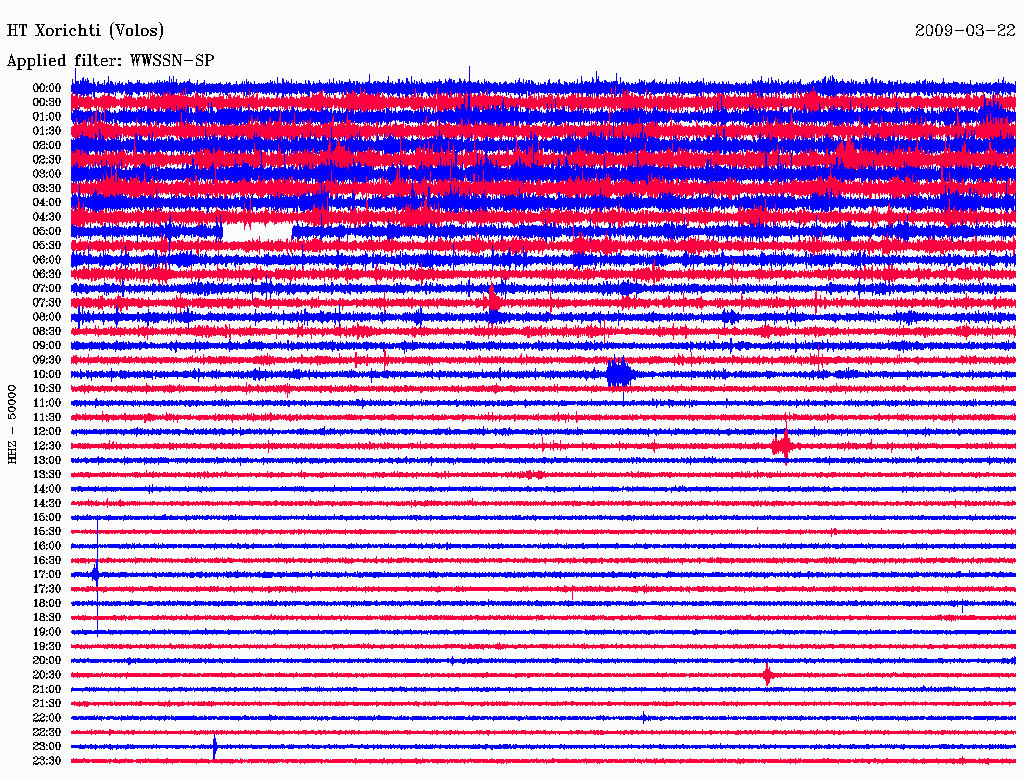Select the 05:00 time label

coord(46,231)
